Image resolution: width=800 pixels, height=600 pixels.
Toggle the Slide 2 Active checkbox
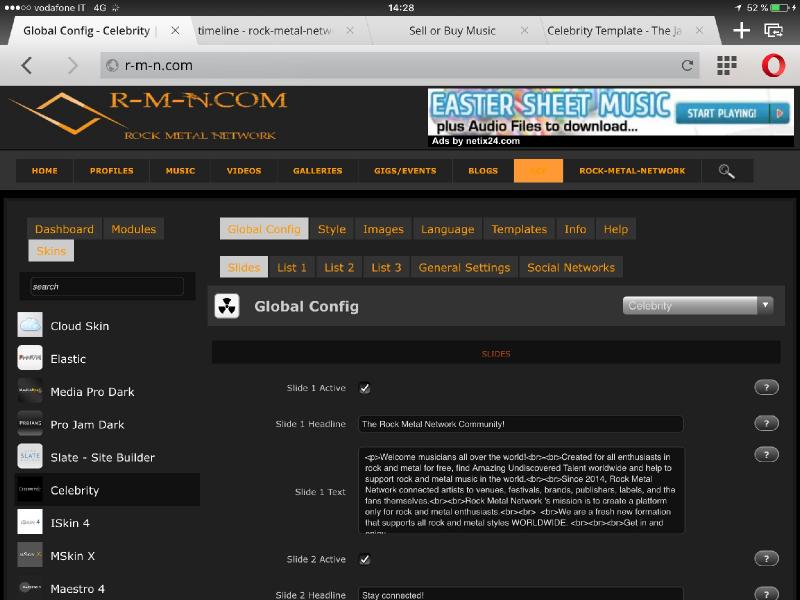(365, 560)
